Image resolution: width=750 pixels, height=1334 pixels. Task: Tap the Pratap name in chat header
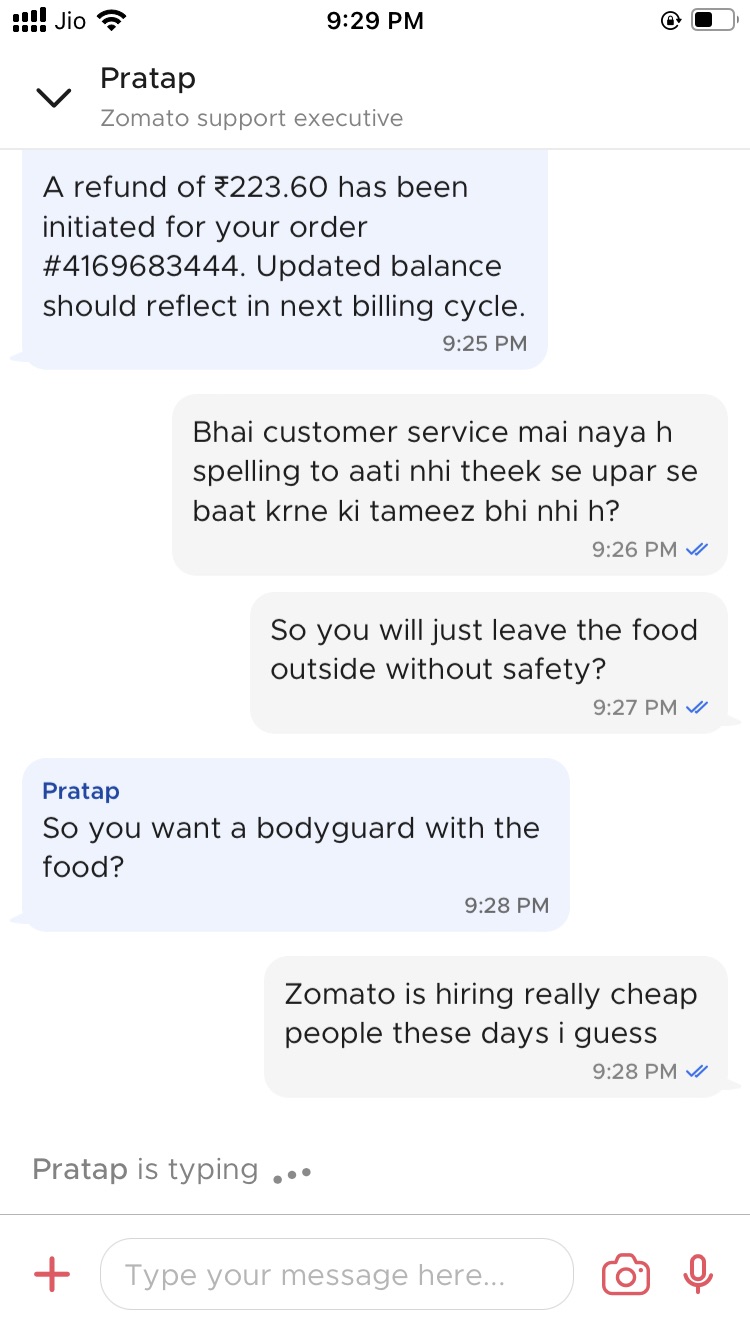(148, 78)
